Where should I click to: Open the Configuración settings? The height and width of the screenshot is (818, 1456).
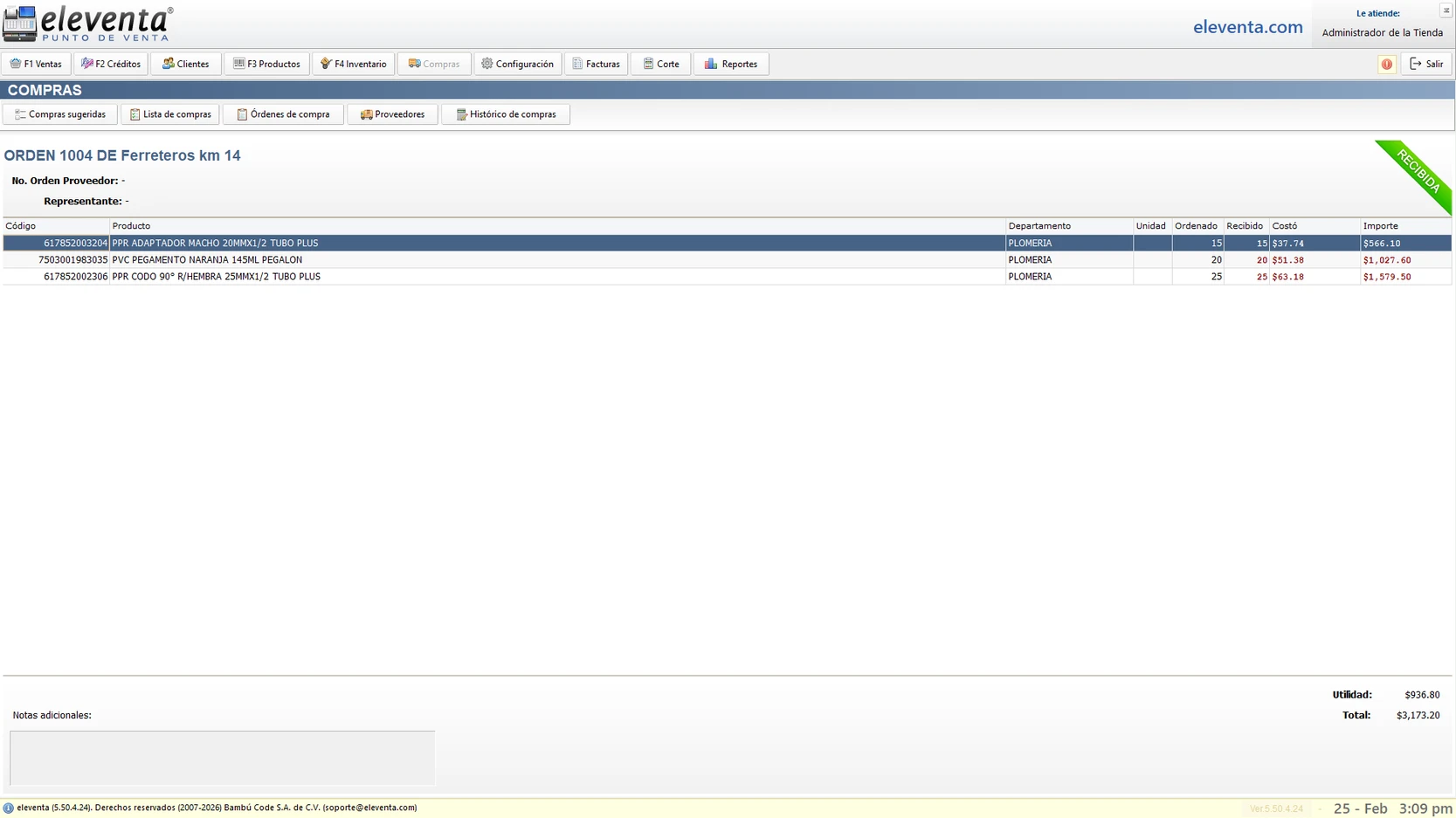coord(517,64)
